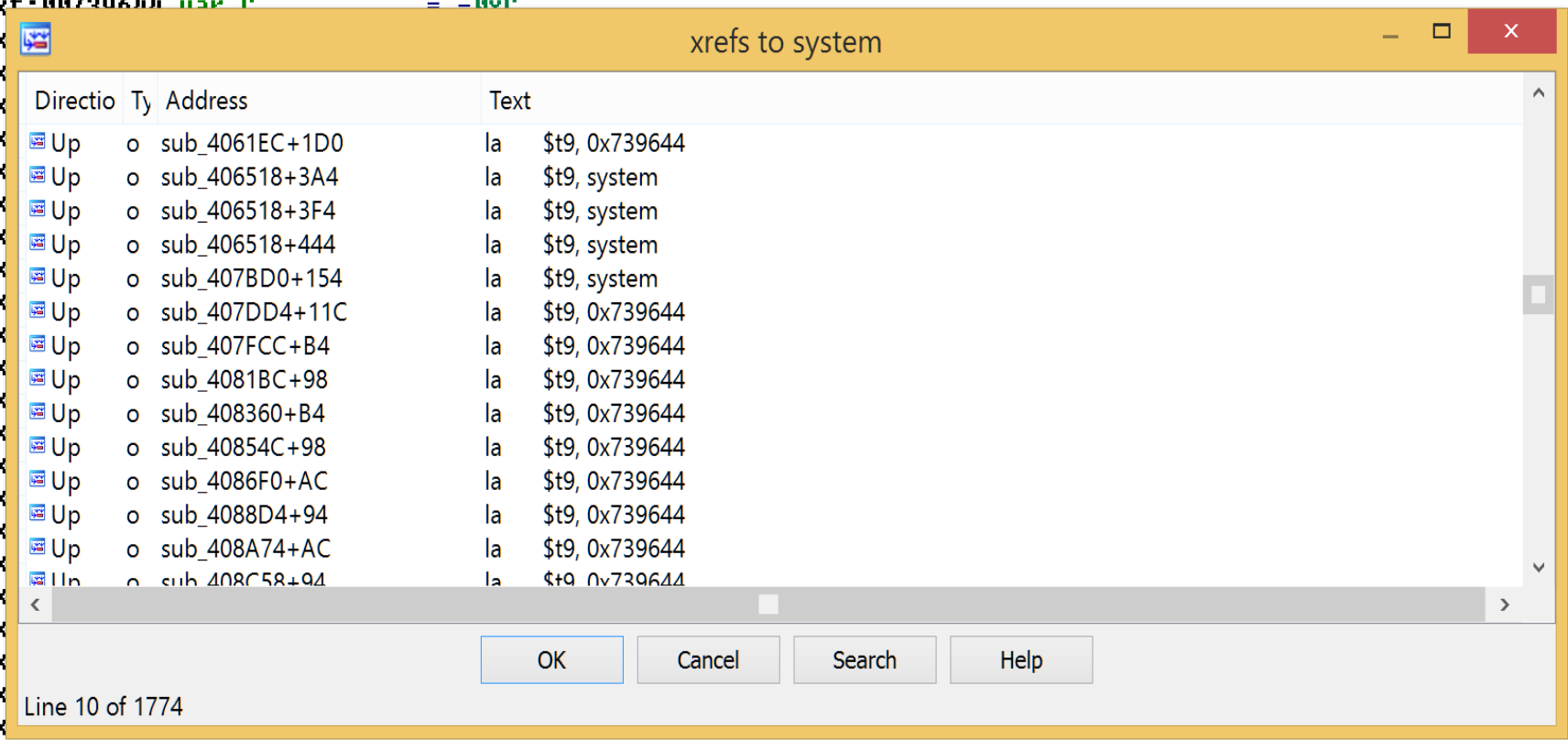The height and width of the screenshot is (740, 1568).
Task: Select the sub_4081BC+98 address
Action: click(244, 380)
